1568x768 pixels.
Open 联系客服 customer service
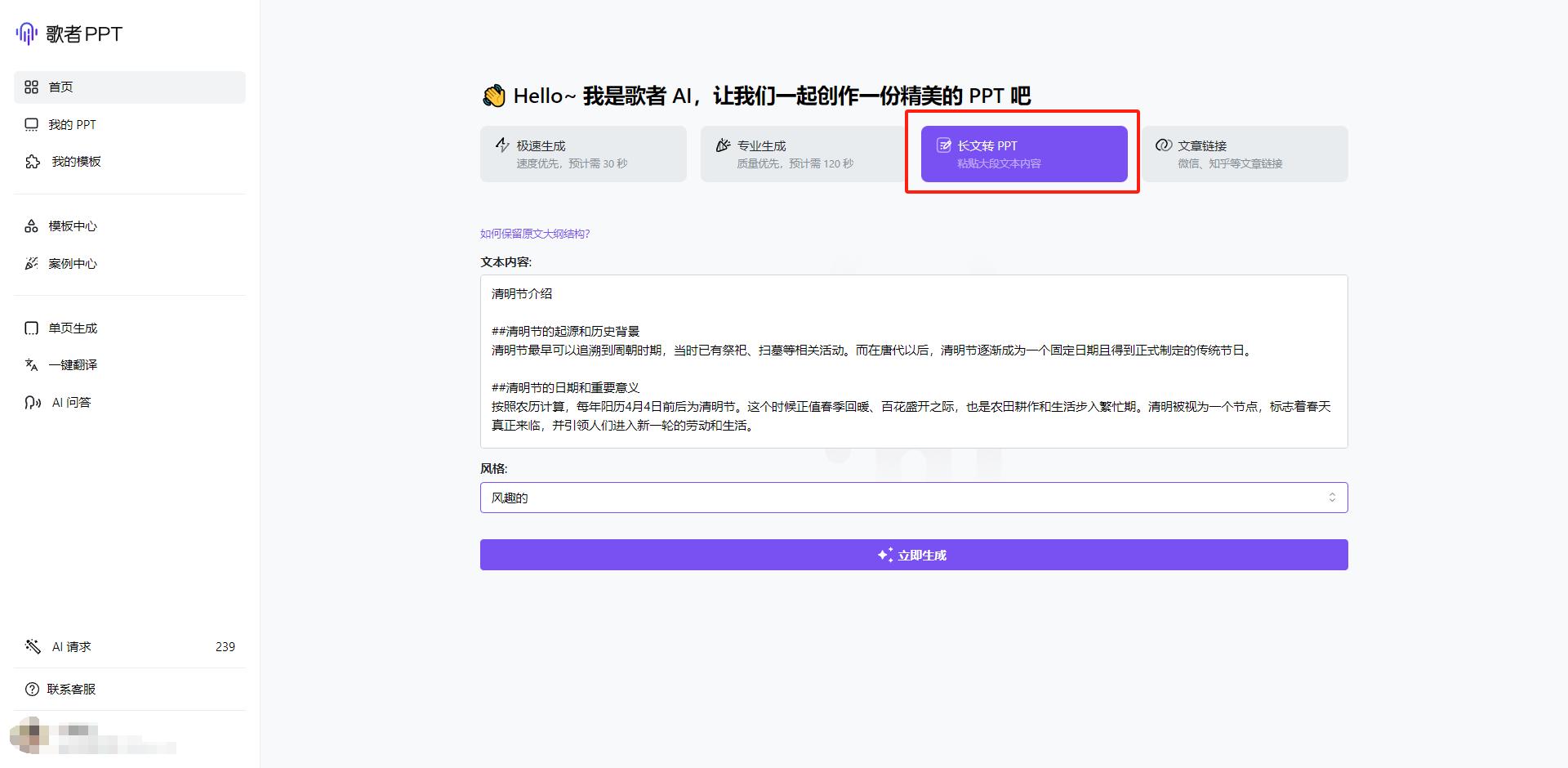pos(72,689)
